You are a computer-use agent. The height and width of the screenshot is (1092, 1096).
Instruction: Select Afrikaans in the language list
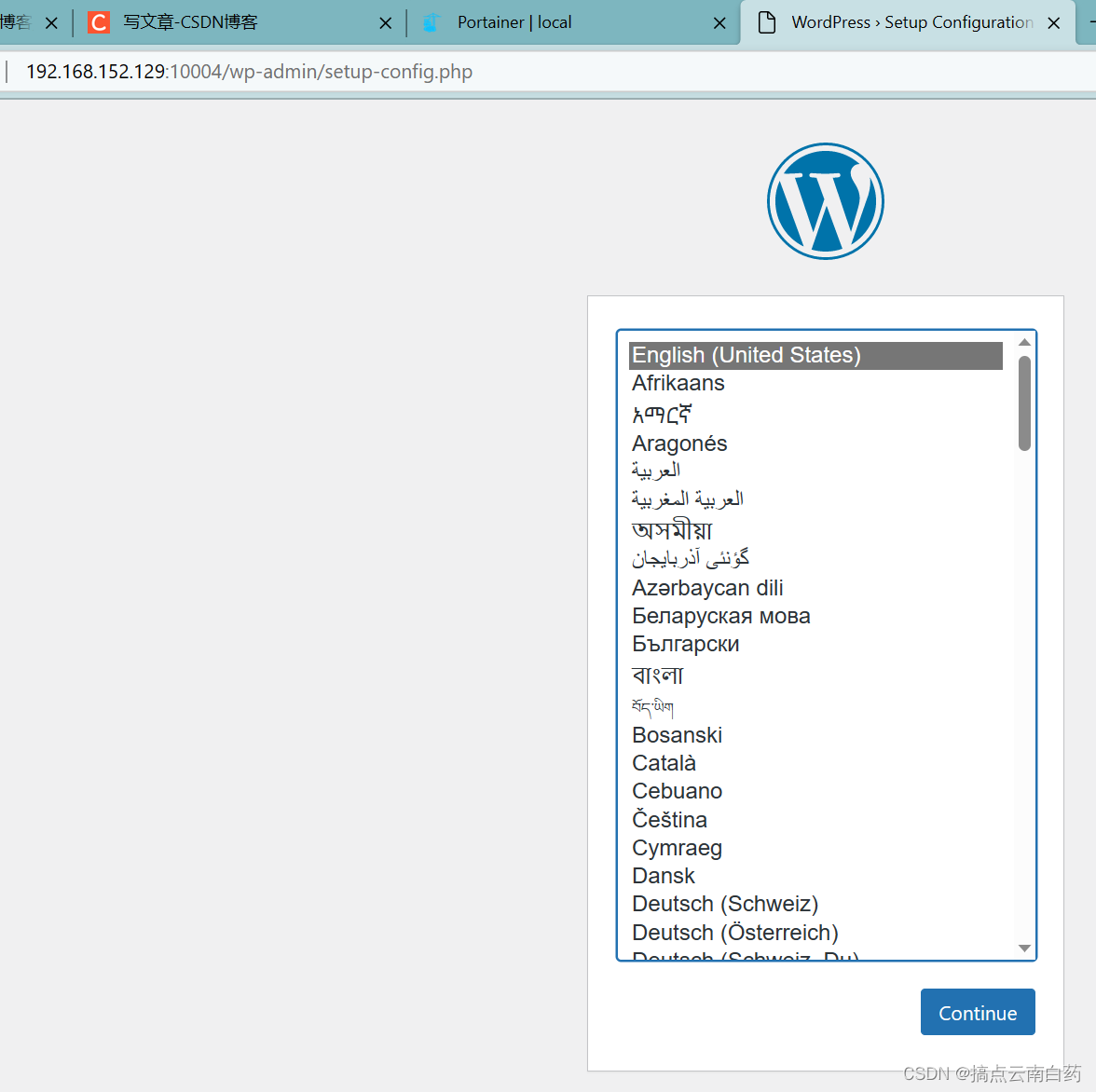click(815, 383)
